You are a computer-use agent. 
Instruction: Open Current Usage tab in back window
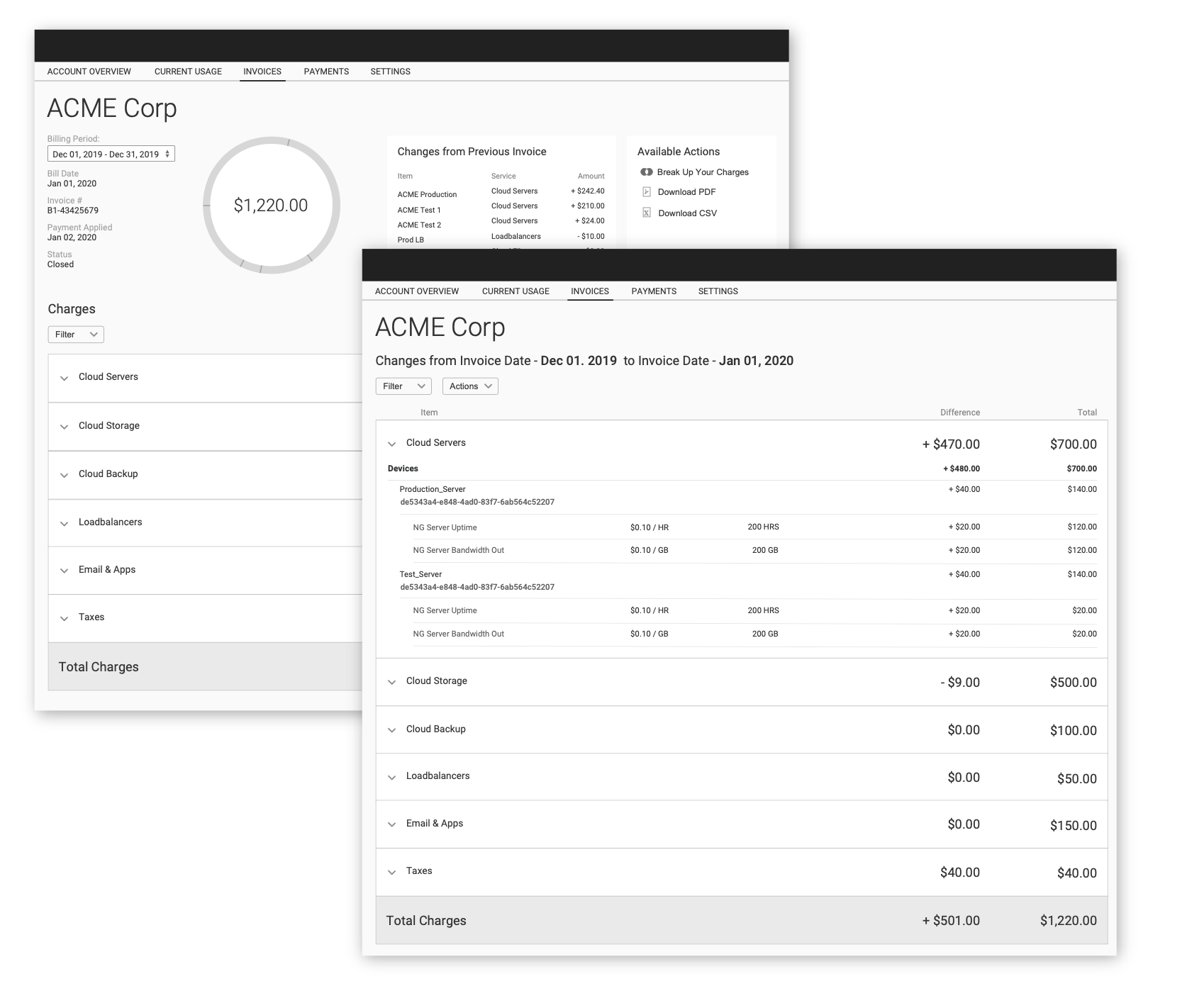click(188, 72)
